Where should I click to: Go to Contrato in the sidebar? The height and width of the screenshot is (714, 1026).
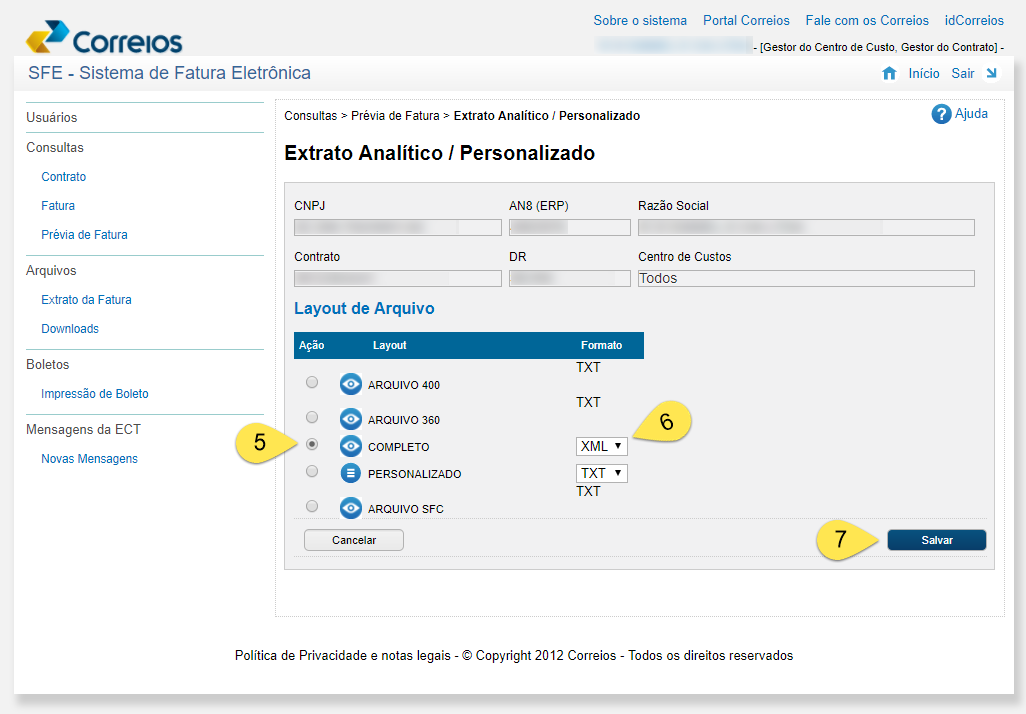point(63,177)
